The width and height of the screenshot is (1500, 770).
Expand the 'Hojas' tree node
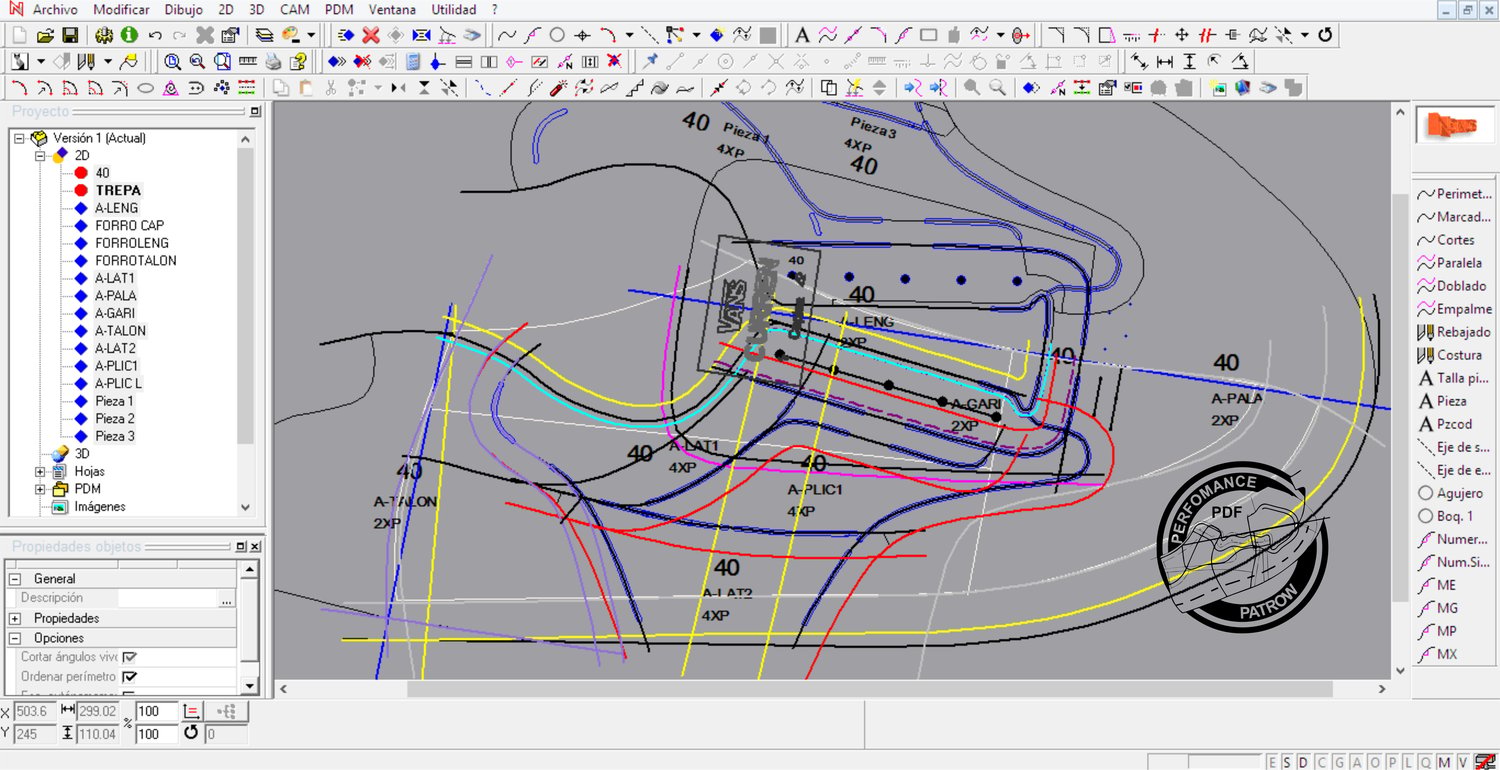coord(41,471)
